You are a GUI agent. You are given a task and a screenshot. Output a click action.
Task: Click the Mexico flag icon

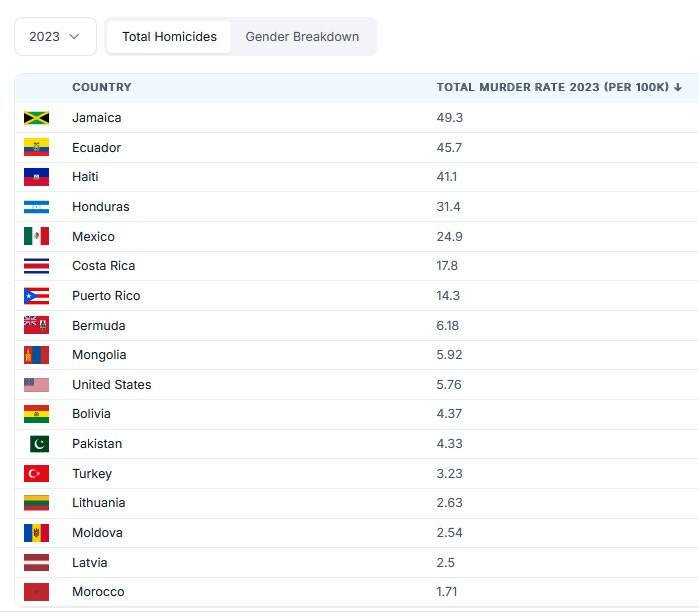pos(37,236)
